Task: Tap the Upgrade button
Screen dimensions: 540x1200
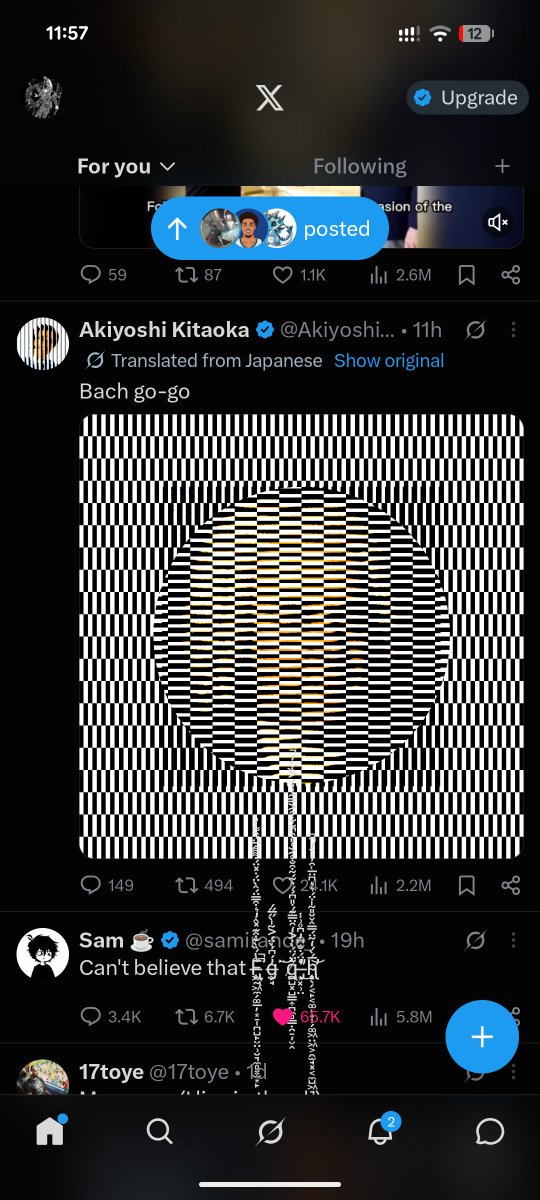Action: pyautogui.click(x=467, y=97)
